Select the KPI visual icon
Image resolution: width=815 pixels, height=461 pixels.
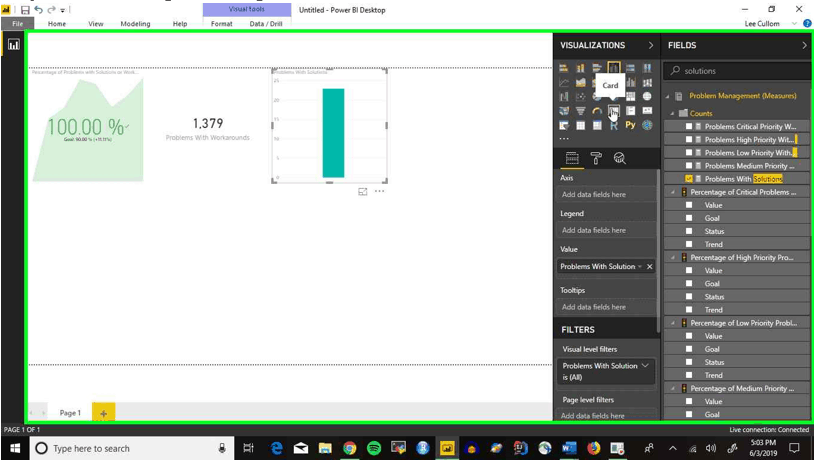pyautogui.click(x=647, y=111)
